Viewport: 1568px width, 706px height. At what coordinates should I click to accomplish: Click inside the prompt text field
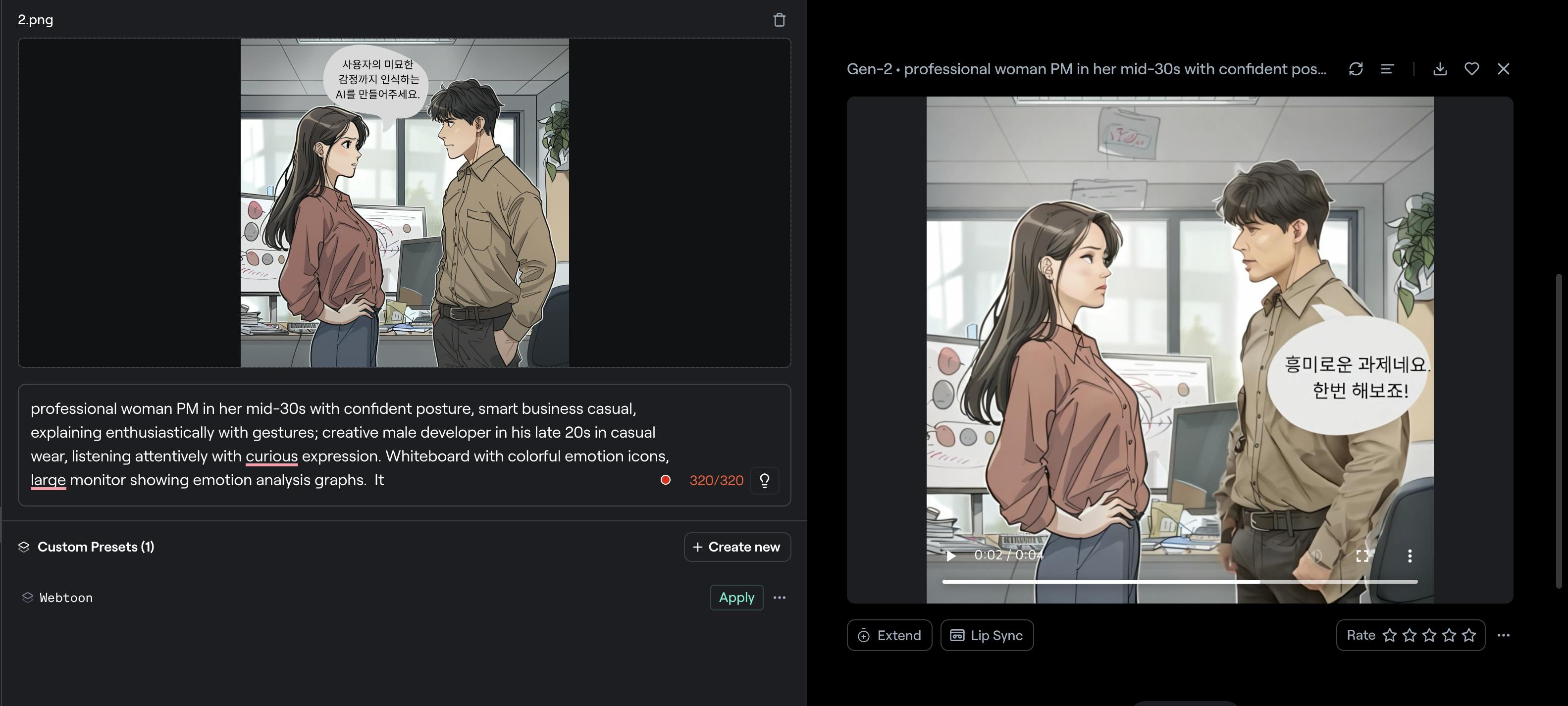[341, 444]
